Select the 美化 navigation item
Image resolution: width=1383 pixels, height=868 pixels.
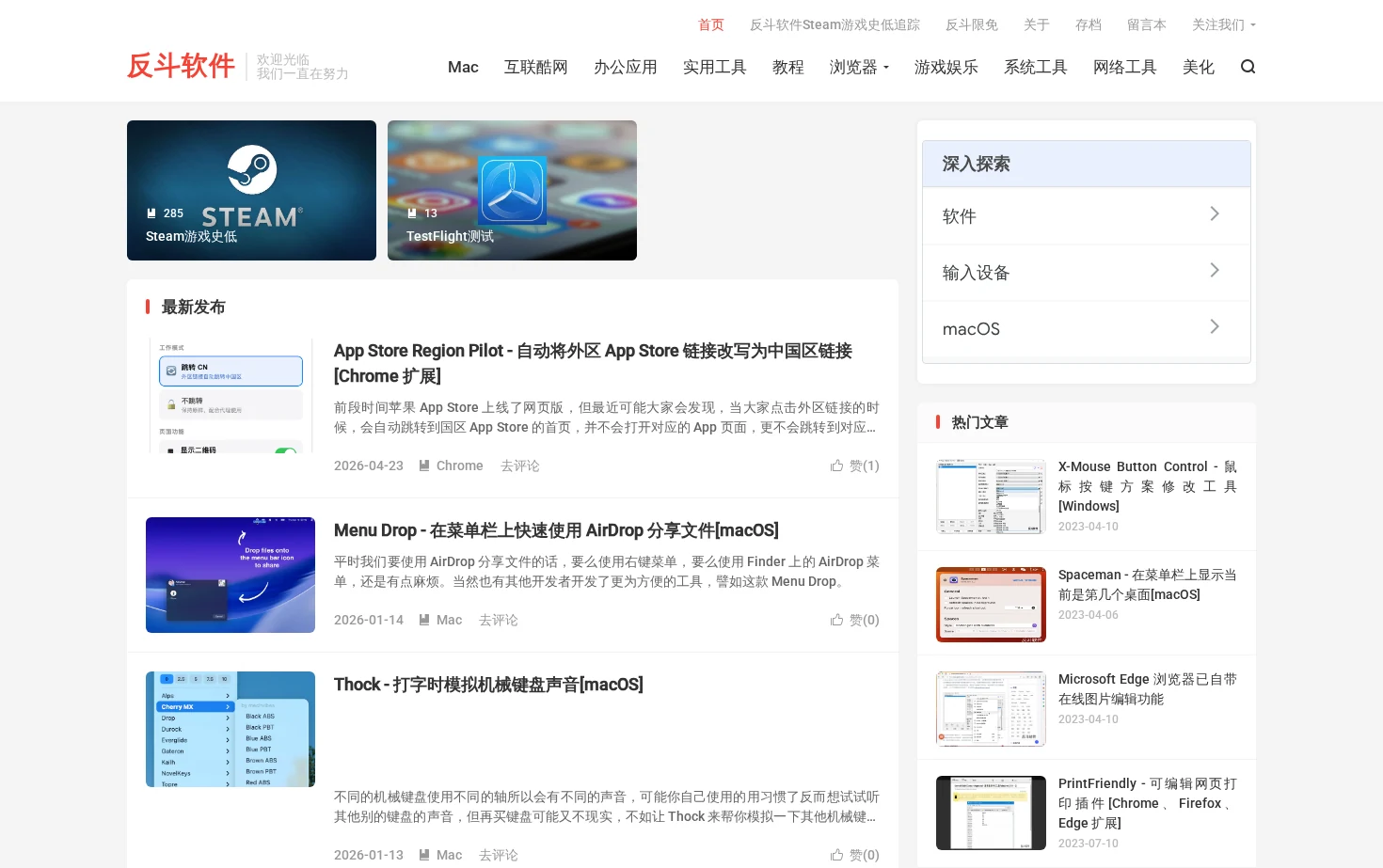[x=1199, y=67]
